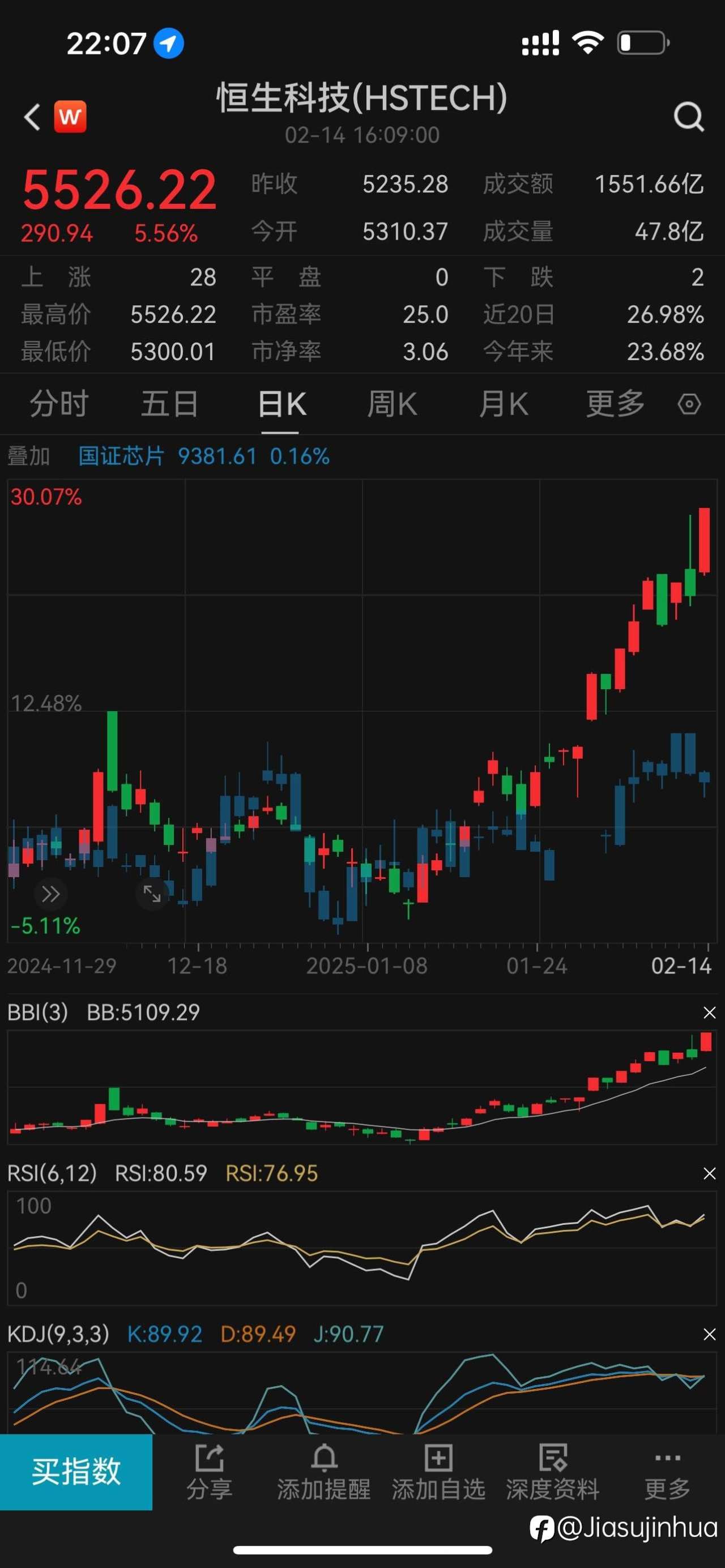Tap the K:89.92 value
Image resolution: width=725 pixels, height=1568 pixels.
click(x=164, y=1334)
